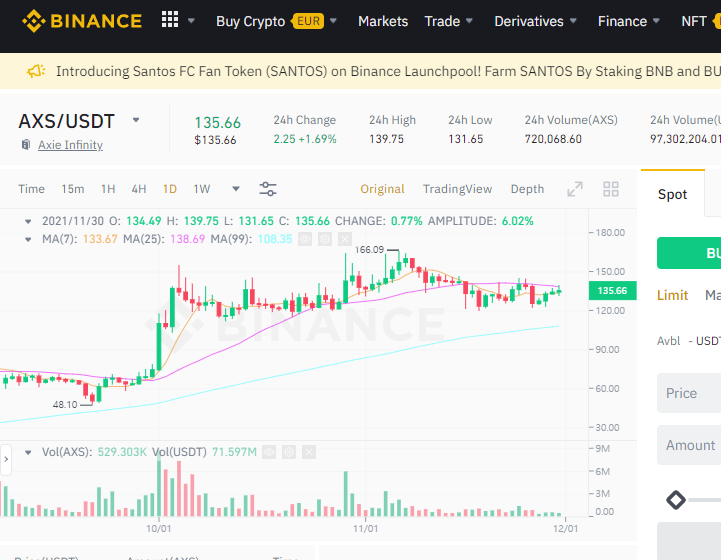Click the 24h Change value +1.69%
This screenshot has height=560, width=721.
point(317,139)
